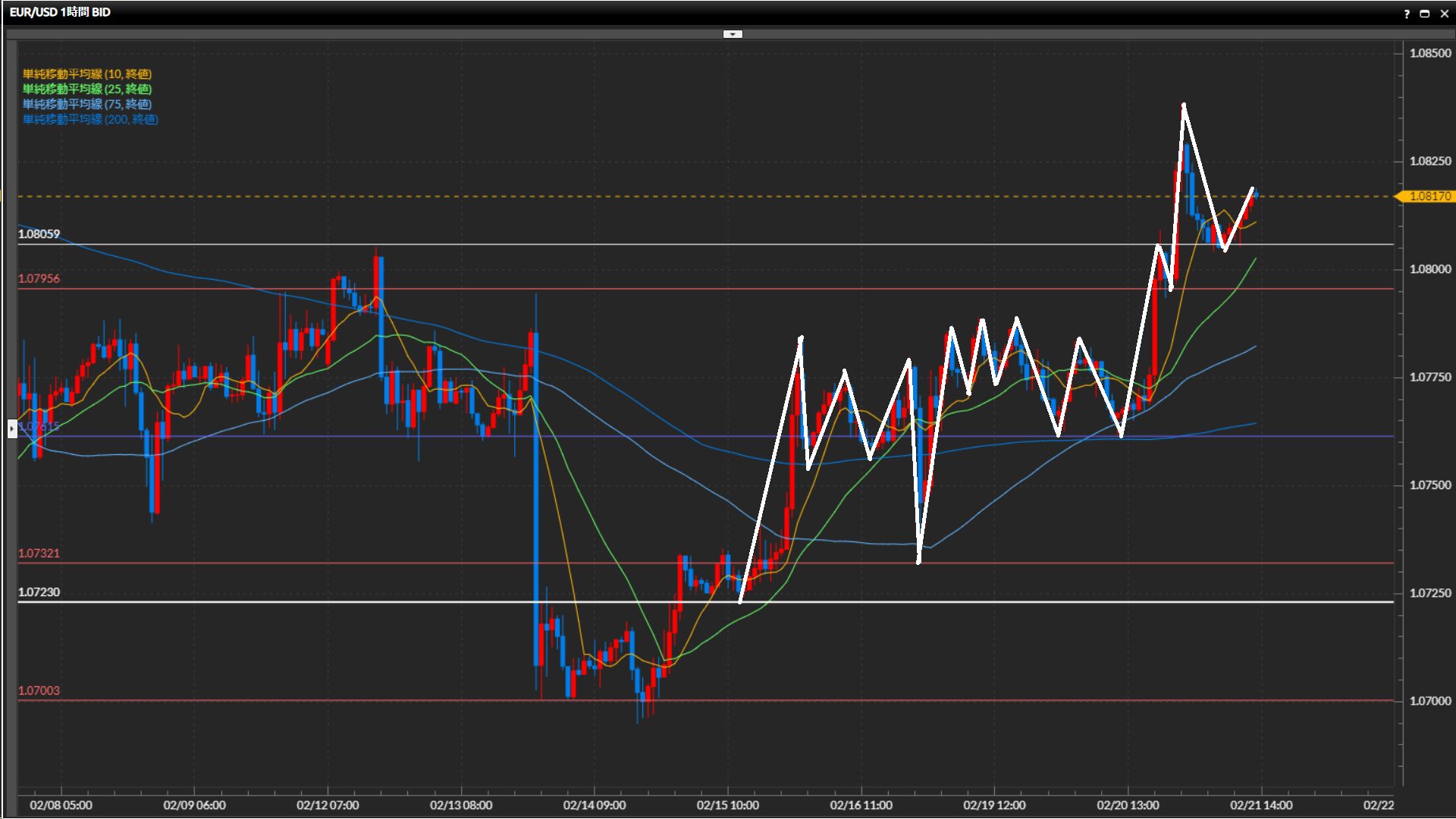Click the 1.07230 white line label
This screenshot has width=1456, height=819.
39,592
